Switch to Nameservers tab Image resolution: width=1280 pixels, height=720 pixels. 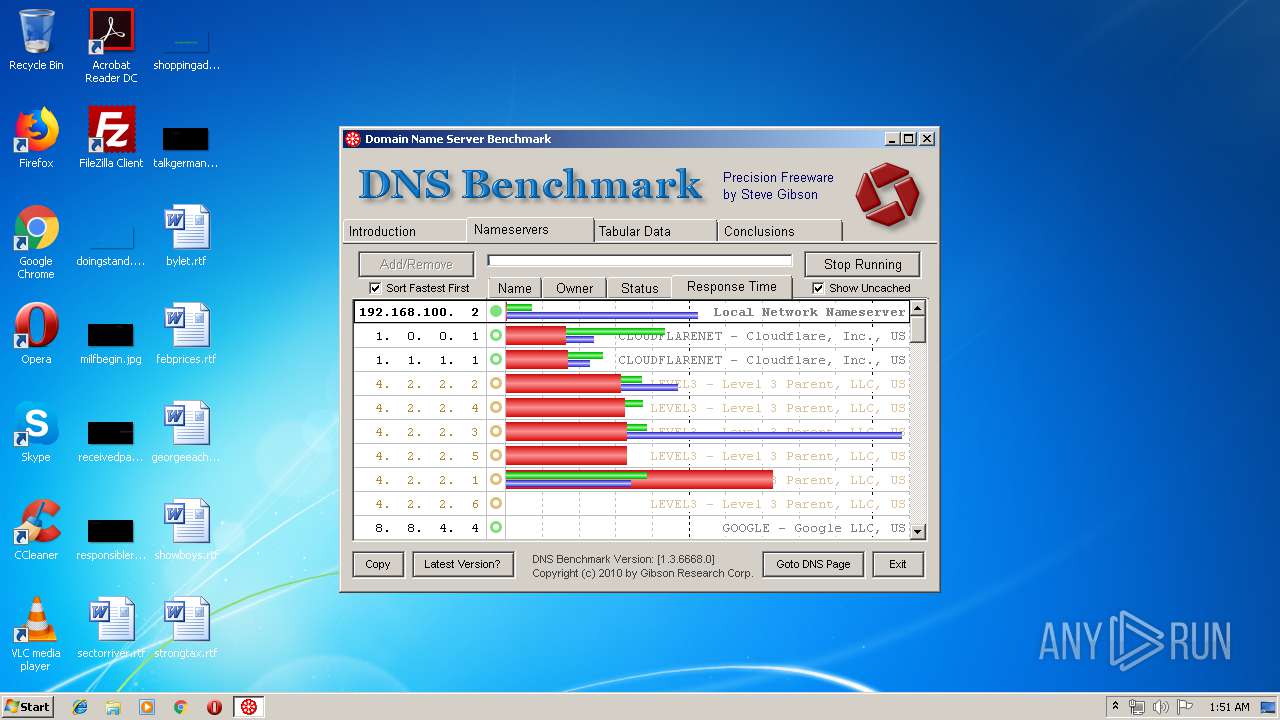click(530, 229)
